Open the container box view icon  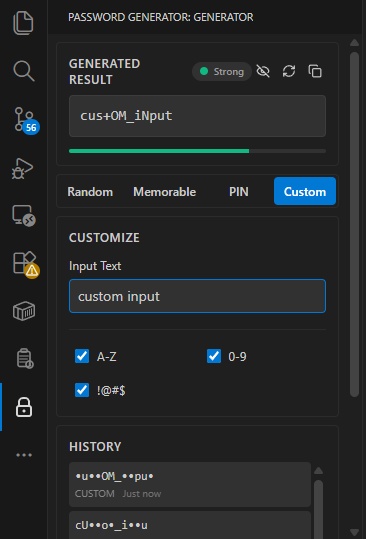(x=24, y=311)
